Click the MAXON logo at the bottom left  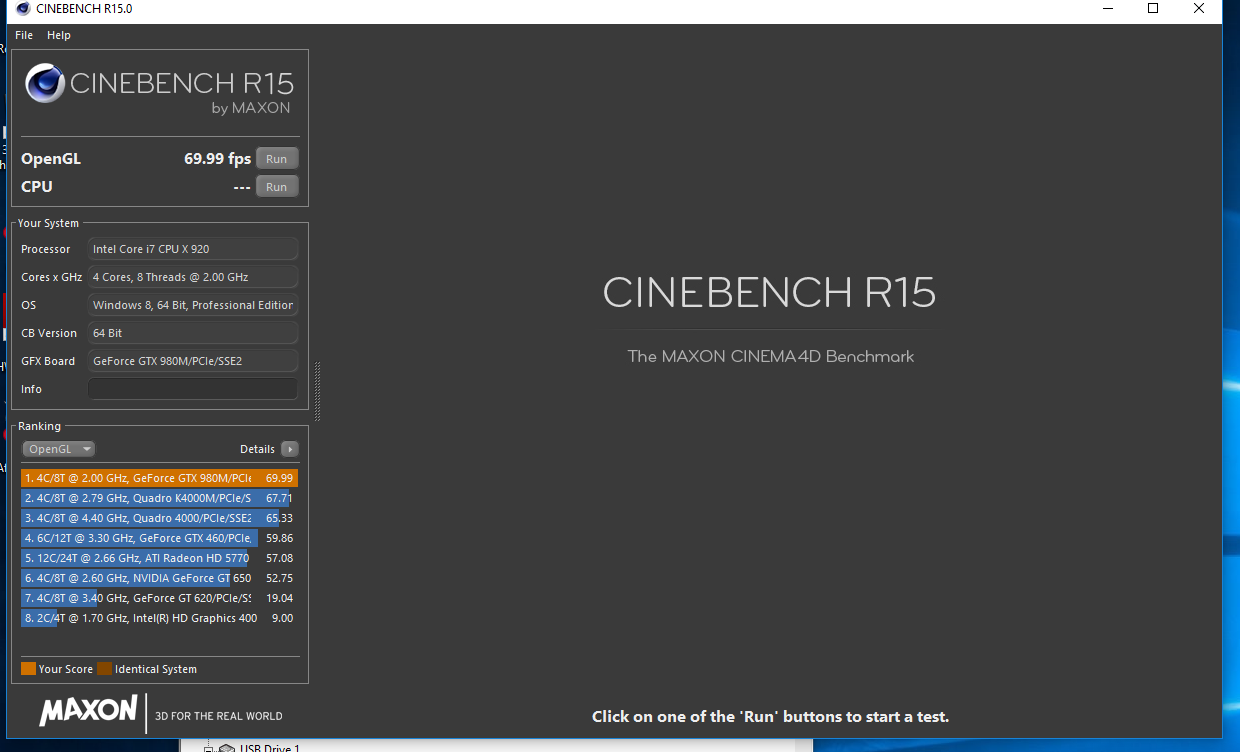pyautogui.click(x=88, y=711)
